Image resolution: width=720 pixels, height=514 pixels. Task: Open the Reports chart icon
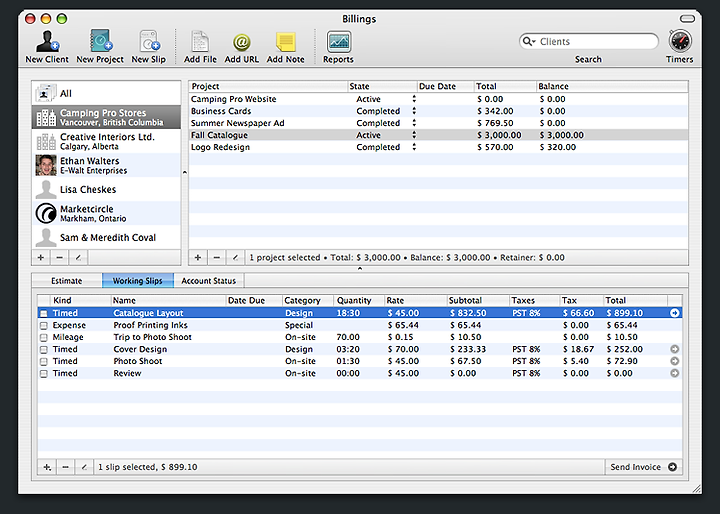coord(339,42)
